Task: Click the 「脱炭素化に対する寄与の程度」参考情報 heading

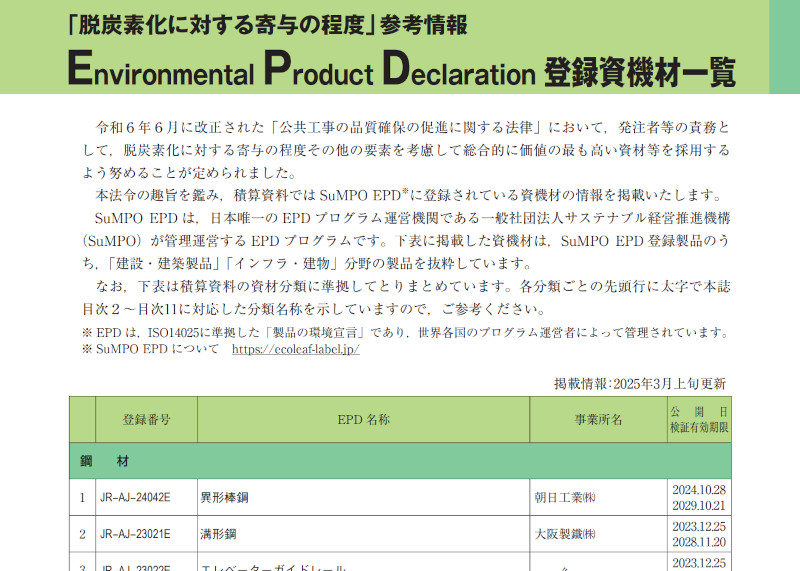Action: [x=268, y=24]
